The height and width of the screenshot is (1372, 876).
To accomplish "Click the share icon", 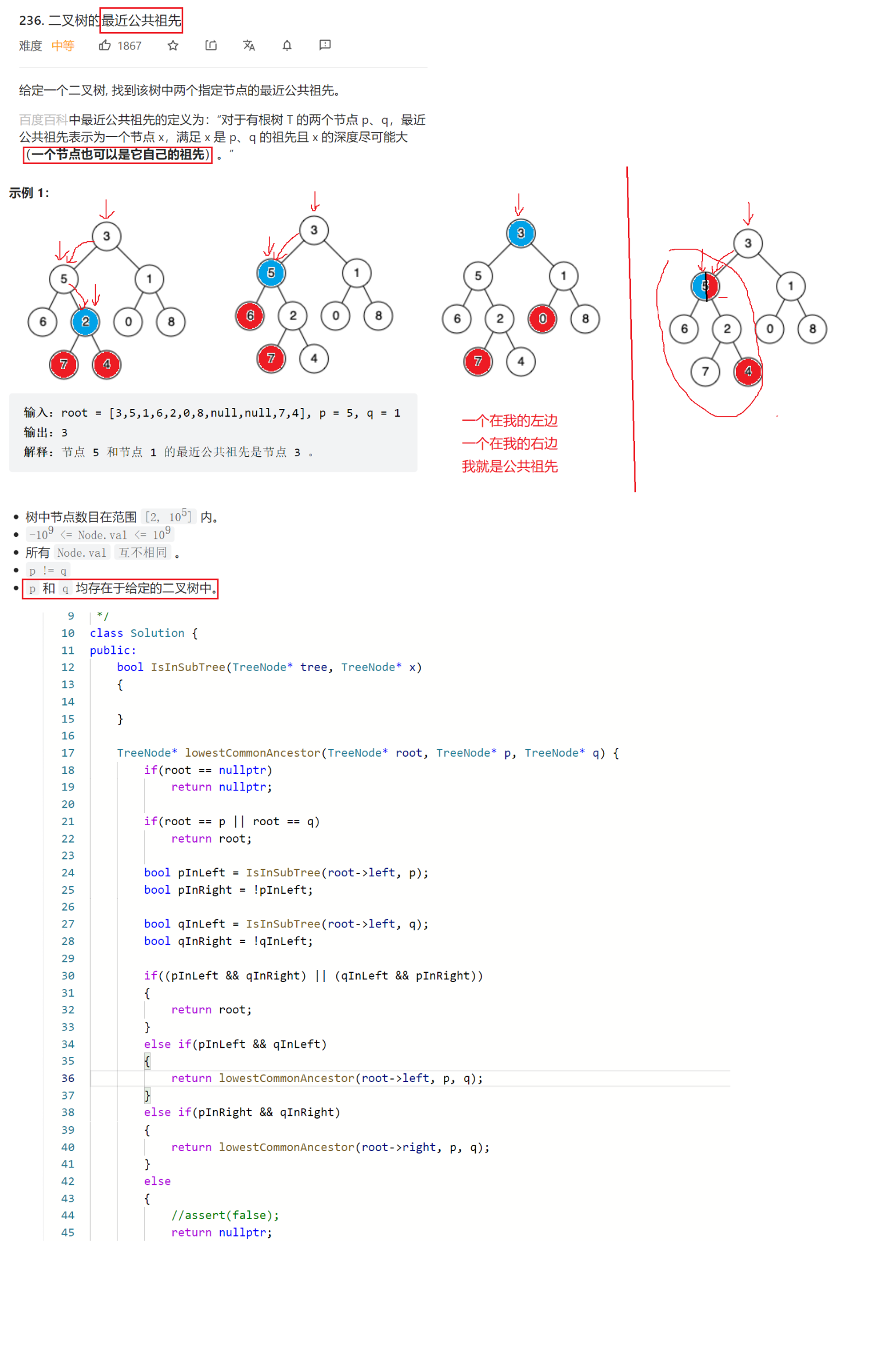I will click(x=211, y=45).
